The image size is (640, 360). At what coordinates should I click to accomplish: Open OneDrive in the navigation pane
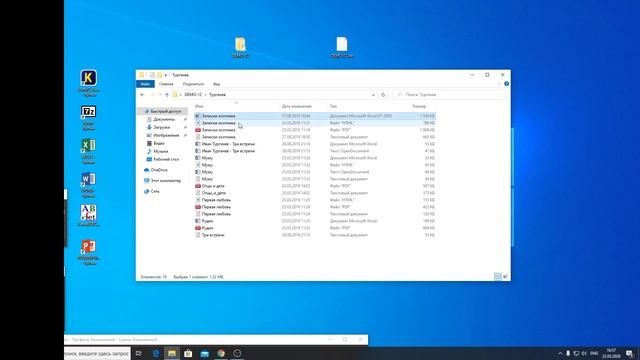159,170
